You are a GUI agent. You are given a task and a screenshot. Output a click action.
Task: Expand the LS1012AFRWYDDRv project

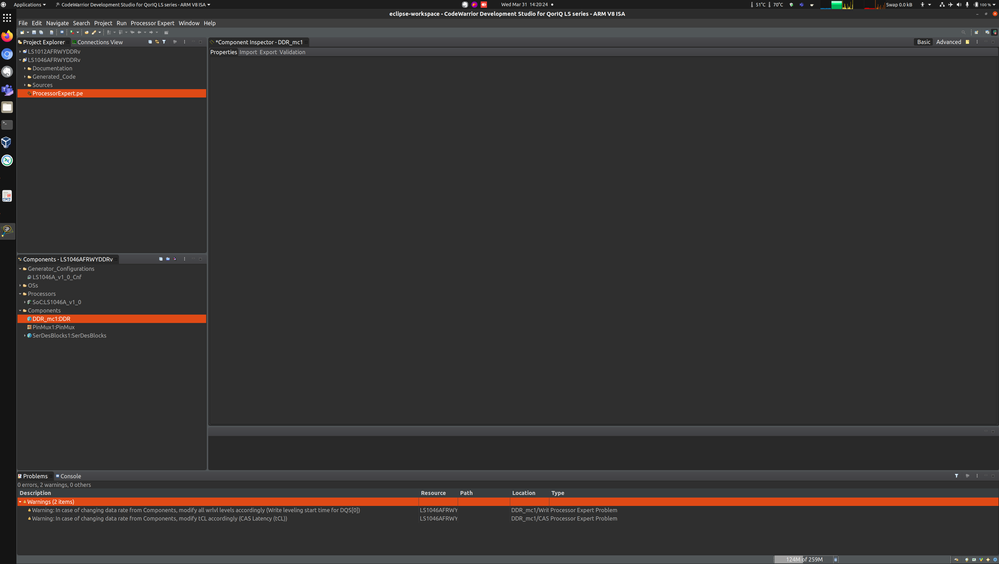coord(20,52)
